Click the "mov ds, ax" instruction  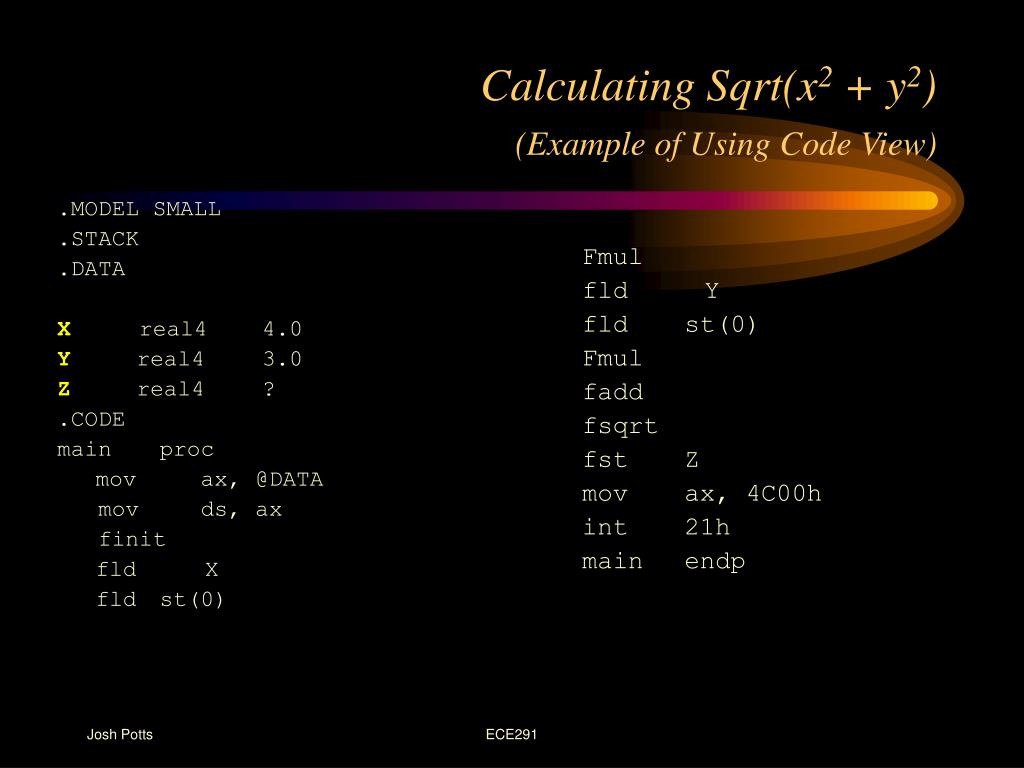point(190,509)
